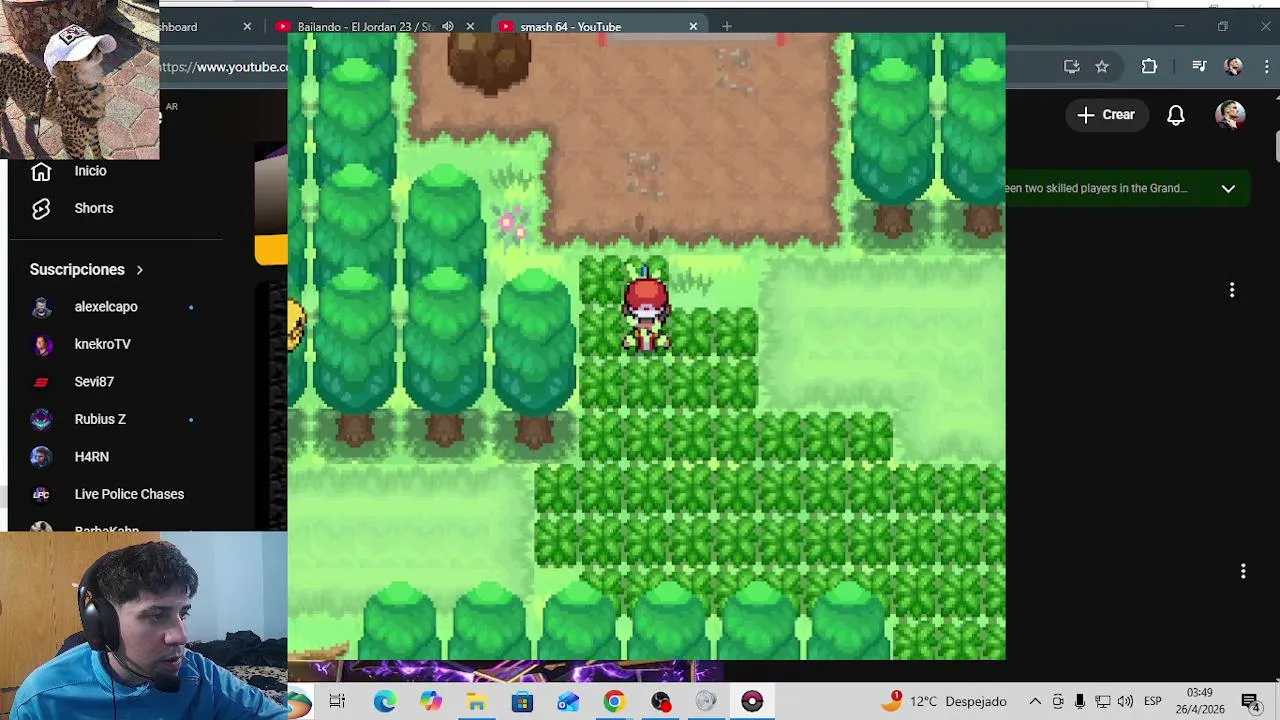Click the knekroTV channel avatar
This screenshot has width=1280, height=720.
[41, 344]
